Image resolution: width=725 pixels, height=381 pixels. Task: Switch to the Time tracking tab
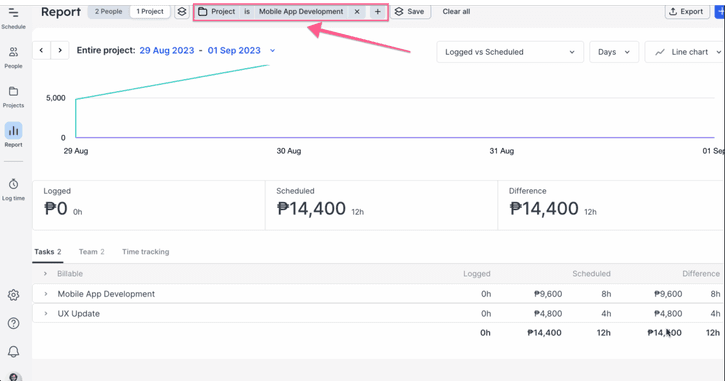pos(146,252)
